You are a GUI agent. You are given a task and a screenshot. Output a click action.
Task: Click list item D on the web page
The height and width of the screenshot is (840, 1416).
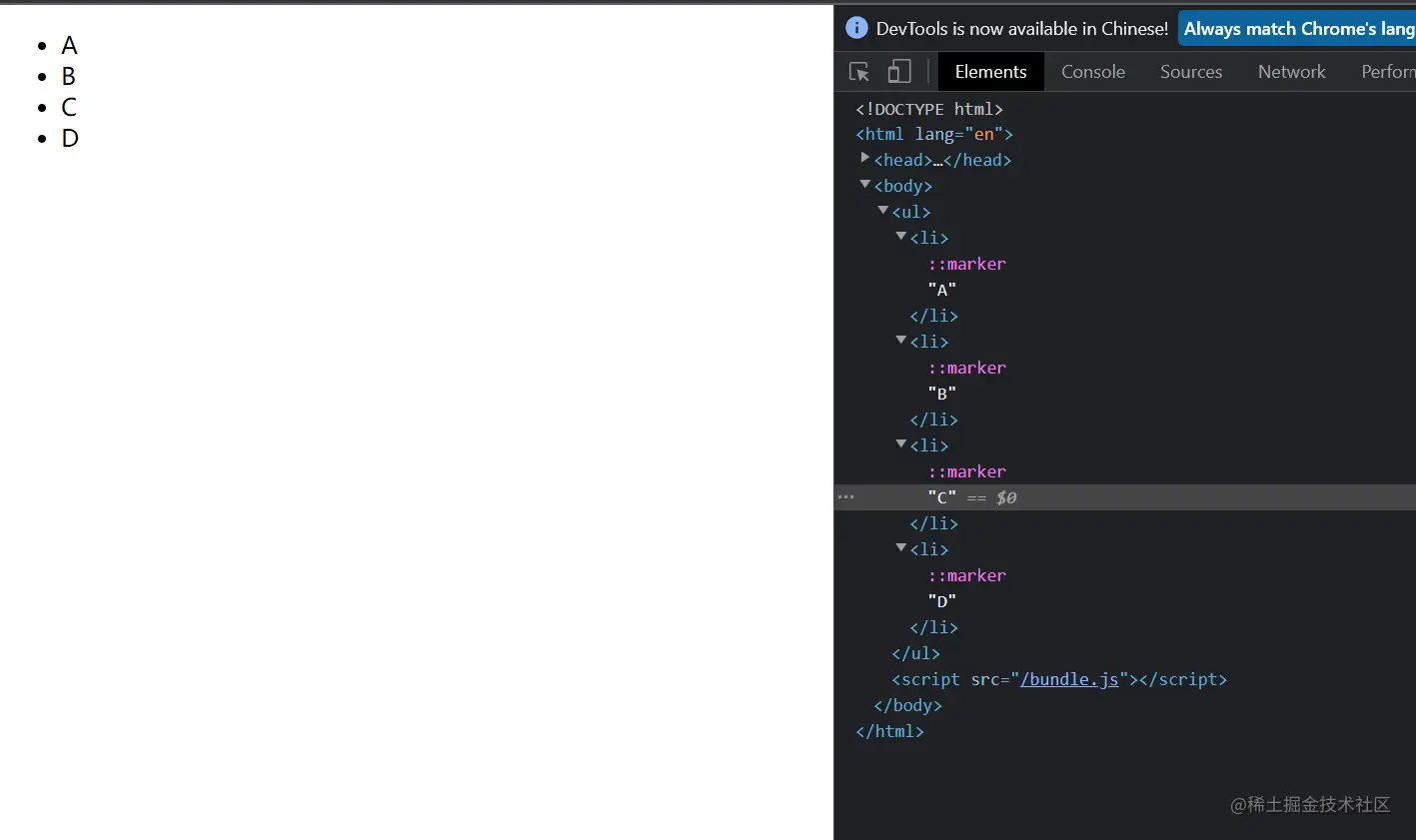70,138
